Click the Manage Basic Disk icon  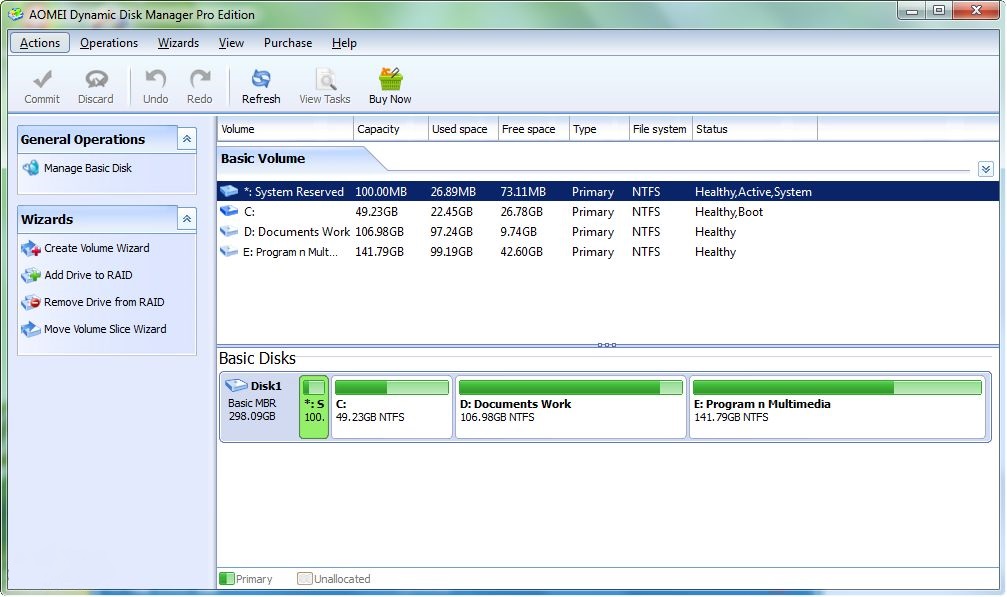[x=31, y=168]
